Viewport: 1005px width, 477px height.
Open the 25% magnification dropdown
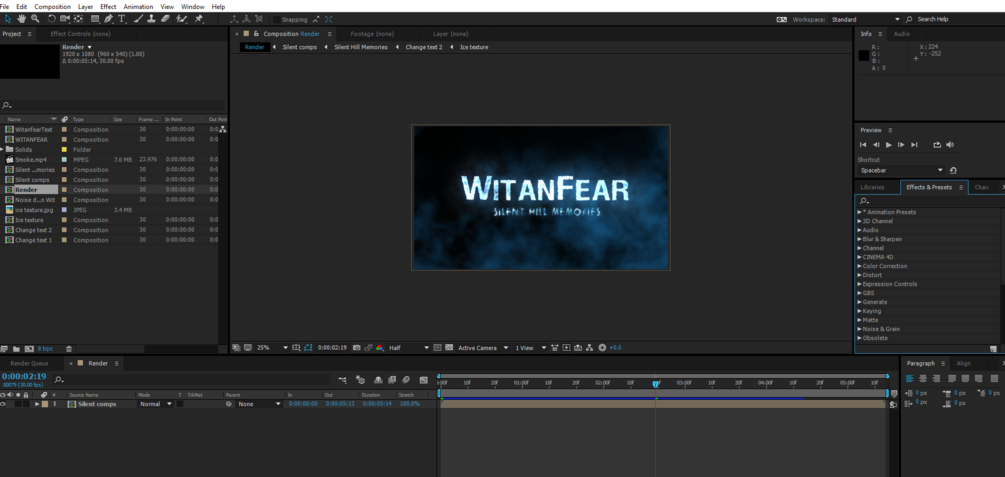[273, 347]
